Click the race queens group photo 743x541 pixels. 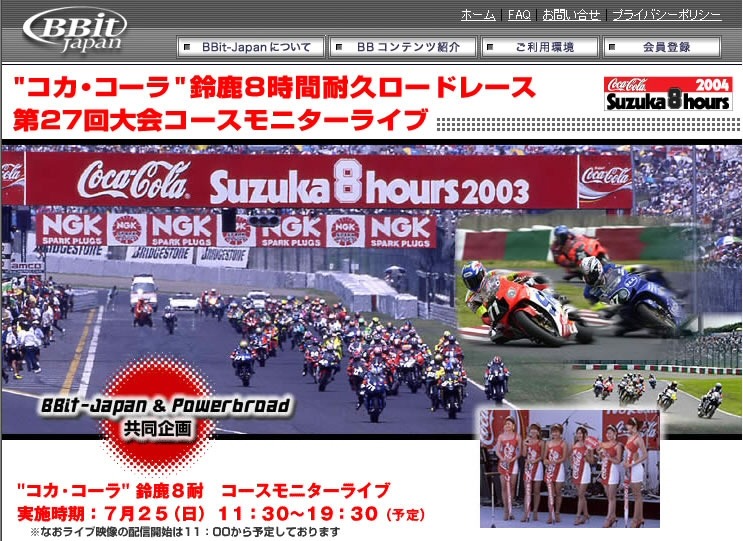pyautogui.click(x=570, y=468)
